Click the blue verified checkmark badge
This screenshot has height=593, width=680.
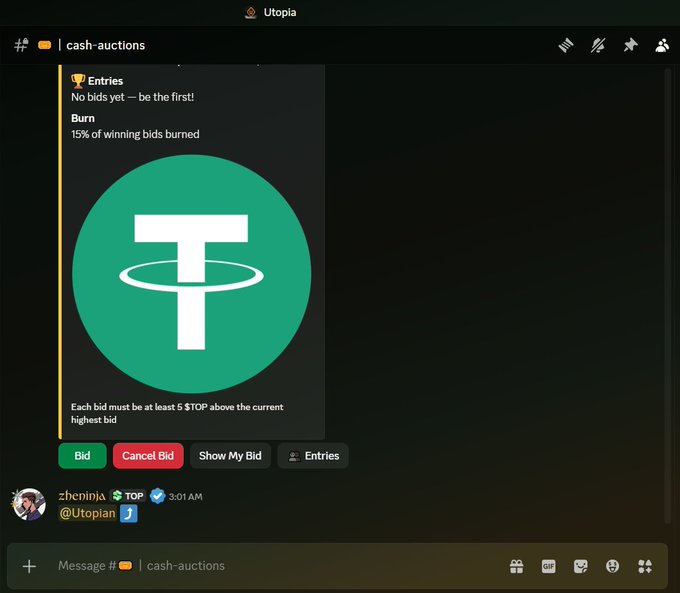(157, 496)
